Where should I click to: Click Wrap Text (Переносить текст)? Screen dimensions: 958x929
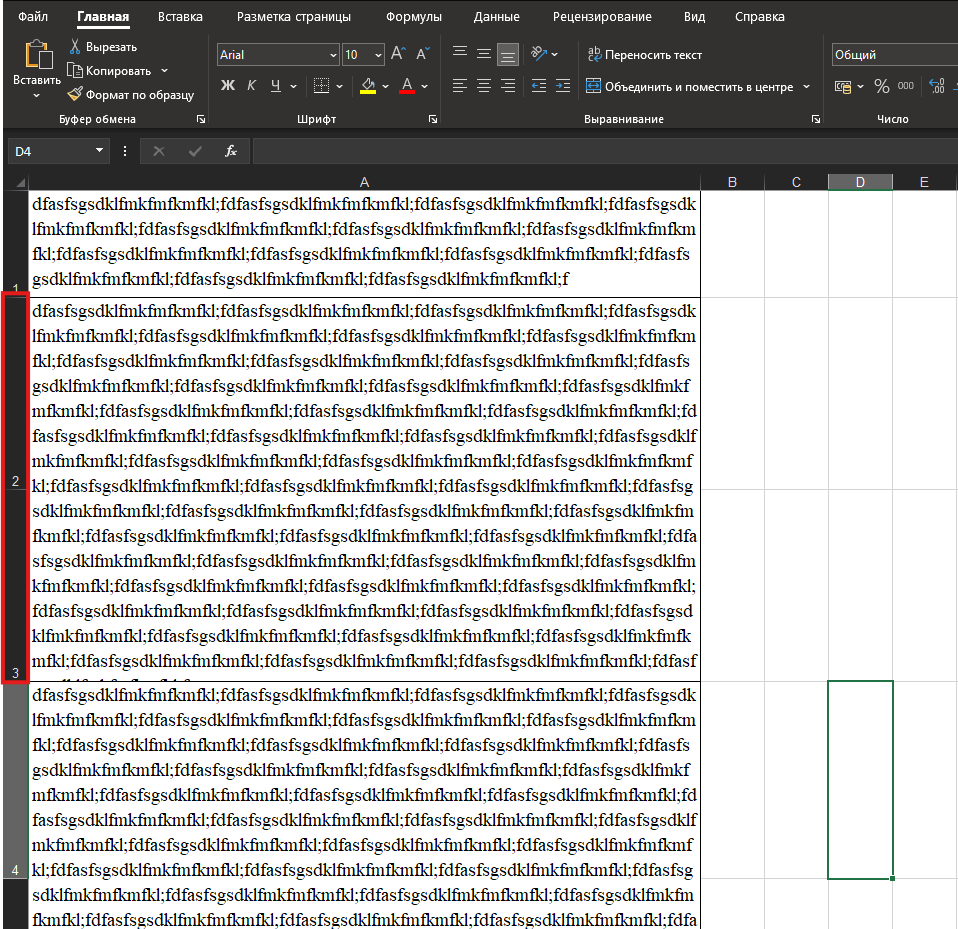(x=645, y=54)
